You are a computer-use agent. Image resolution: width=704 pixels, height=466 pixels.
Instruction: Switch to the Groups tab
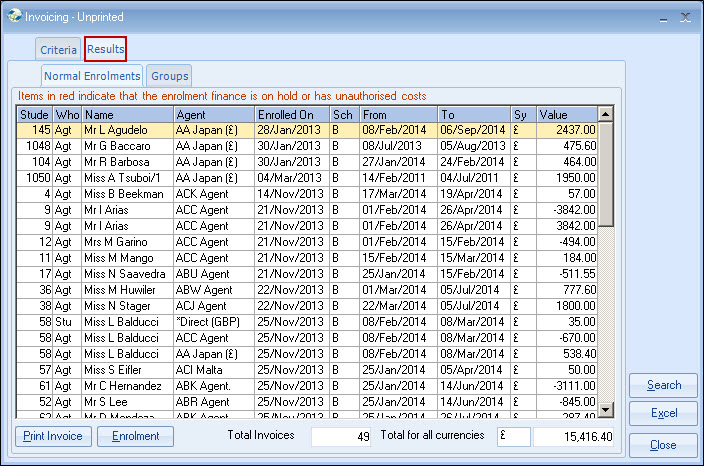(x=169, y=76)
